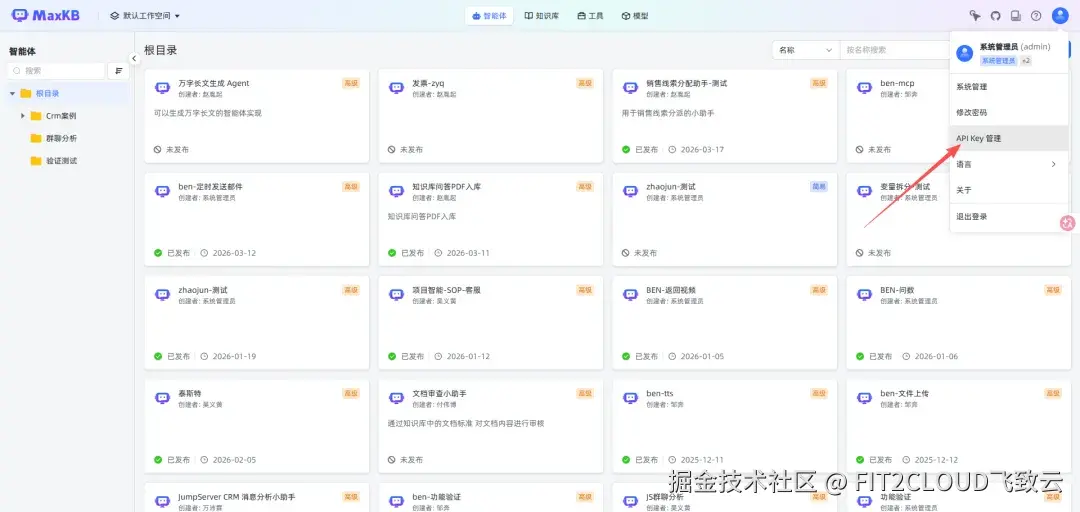
Task: Click robot icon of ben-mcp card
Action: [864, 88]
